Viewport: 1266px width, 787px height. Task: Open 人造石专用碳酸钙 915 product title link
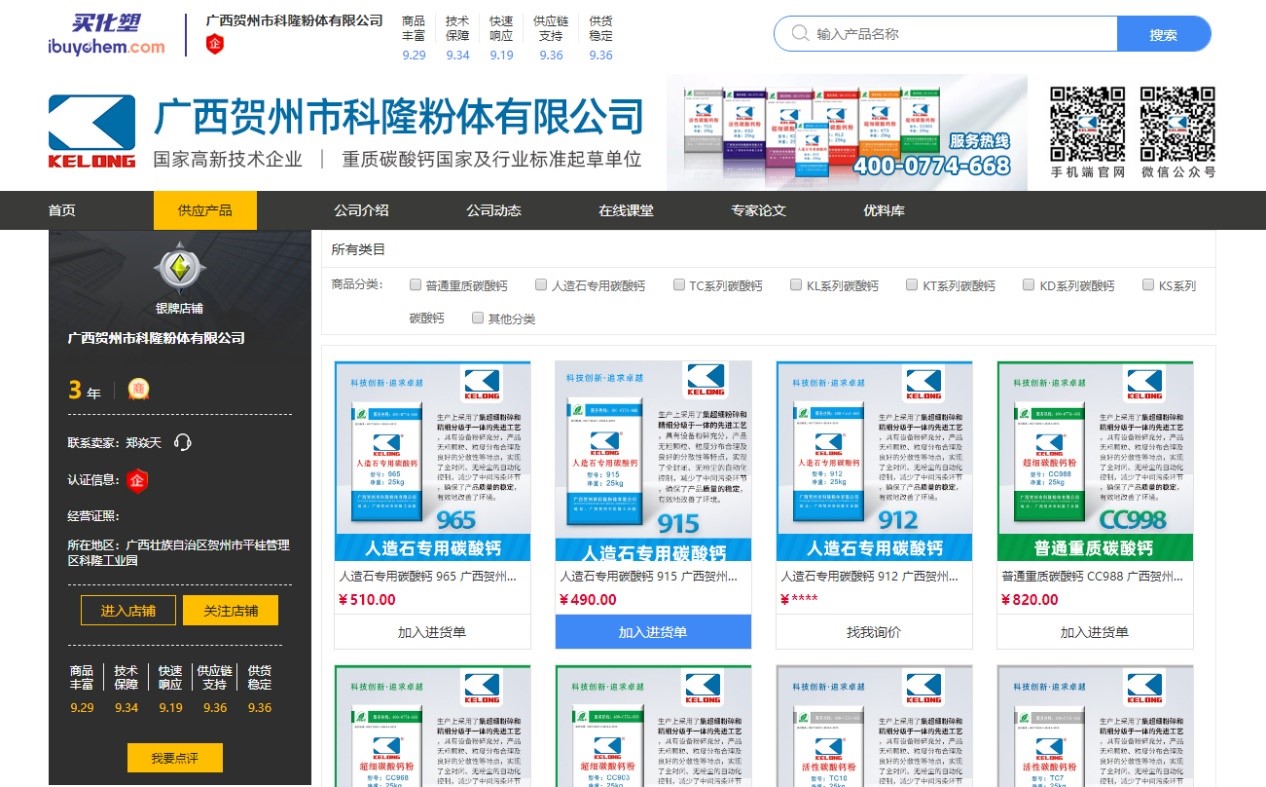click(649, 577)
